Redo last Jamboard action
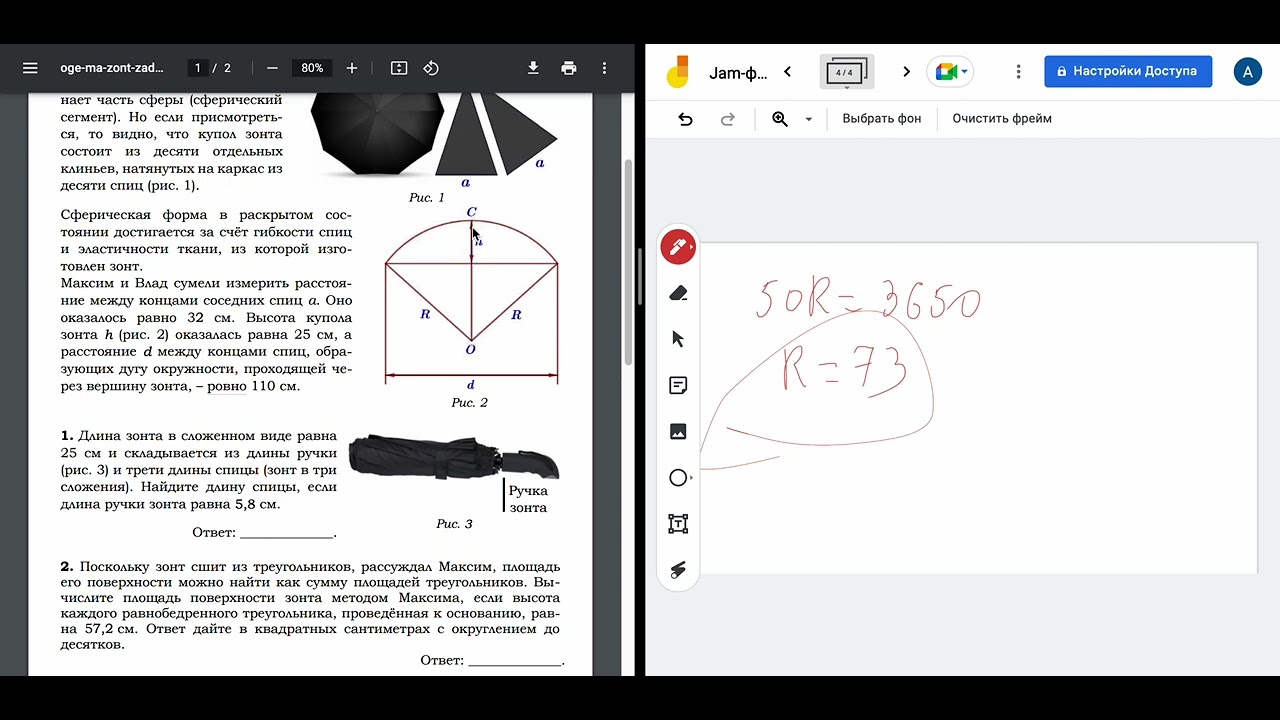 [728, 119]
